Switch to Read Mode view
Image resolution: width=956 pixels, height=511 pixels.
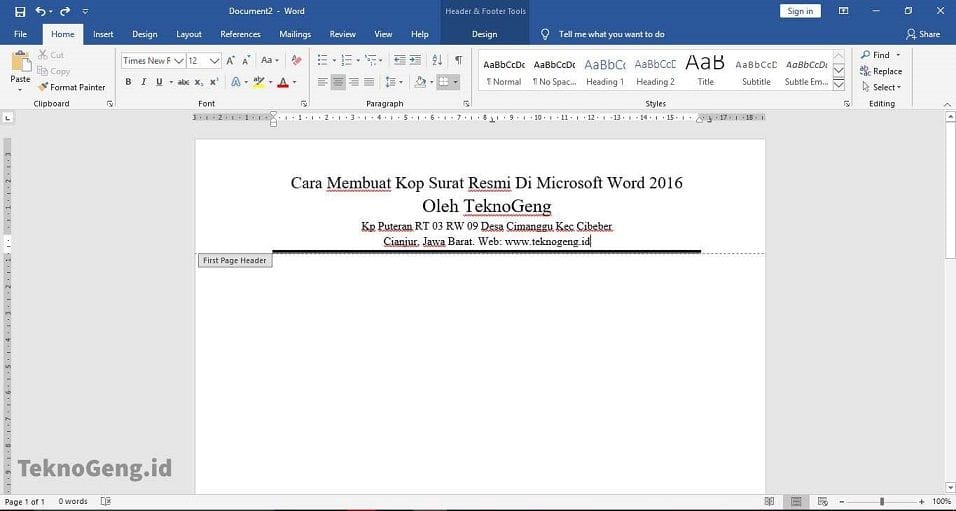pyautogui.click(x=769, y=501)
